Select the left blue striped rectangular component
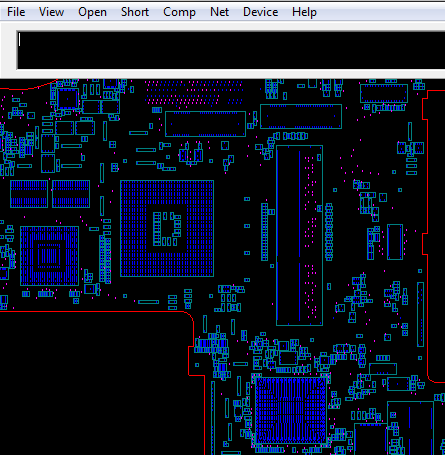The image size is (445, 455). coord(29,194)
